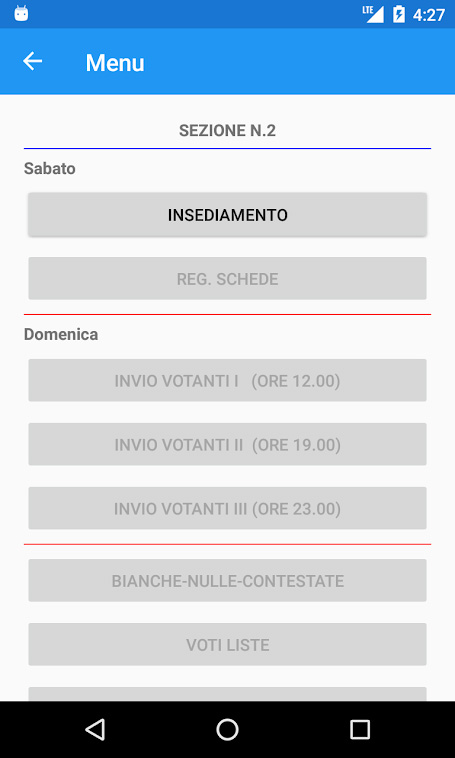Tap the SEZIONE N.2 heading
This screenshot has height=758, width=455.
click(x=227, y=131)
